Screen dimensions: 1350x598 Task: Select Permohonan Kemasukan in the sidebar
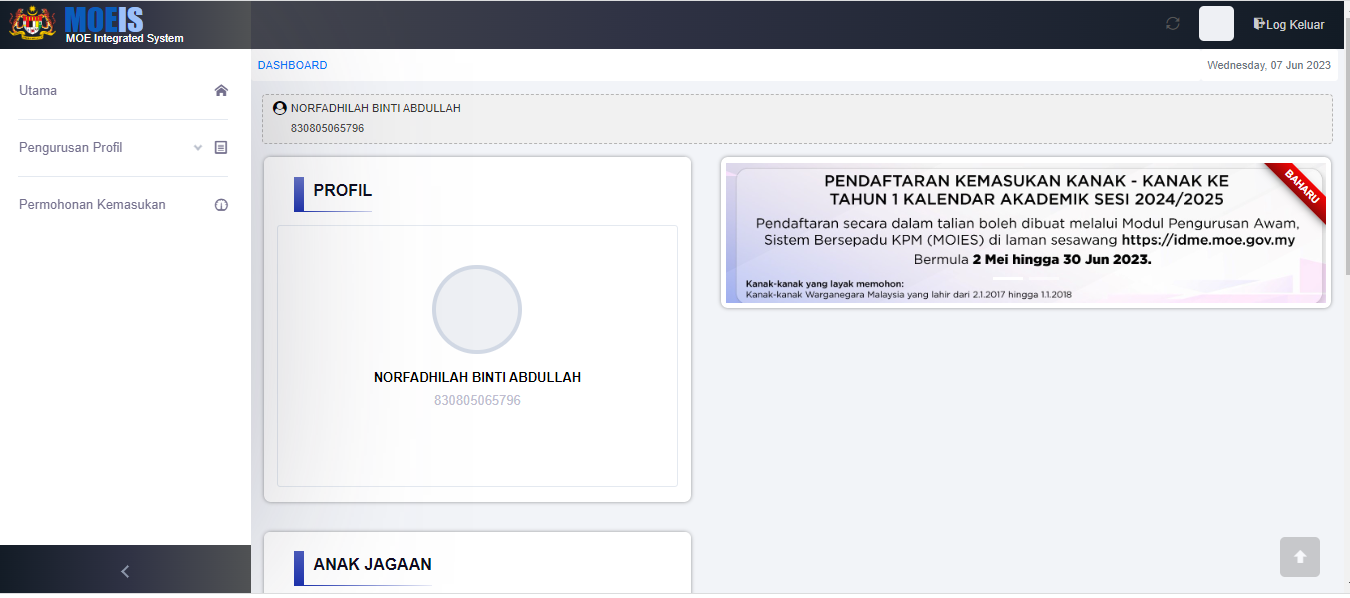coord(92,205)
